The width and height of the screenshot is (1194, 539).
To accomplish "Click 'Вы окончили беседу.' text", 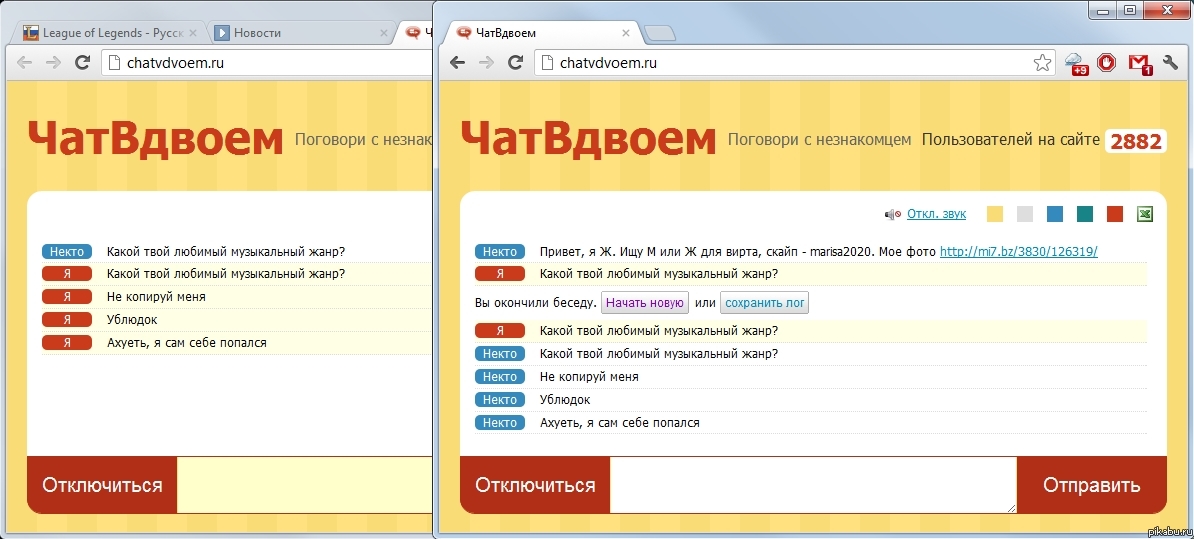I will click(535, 303).
